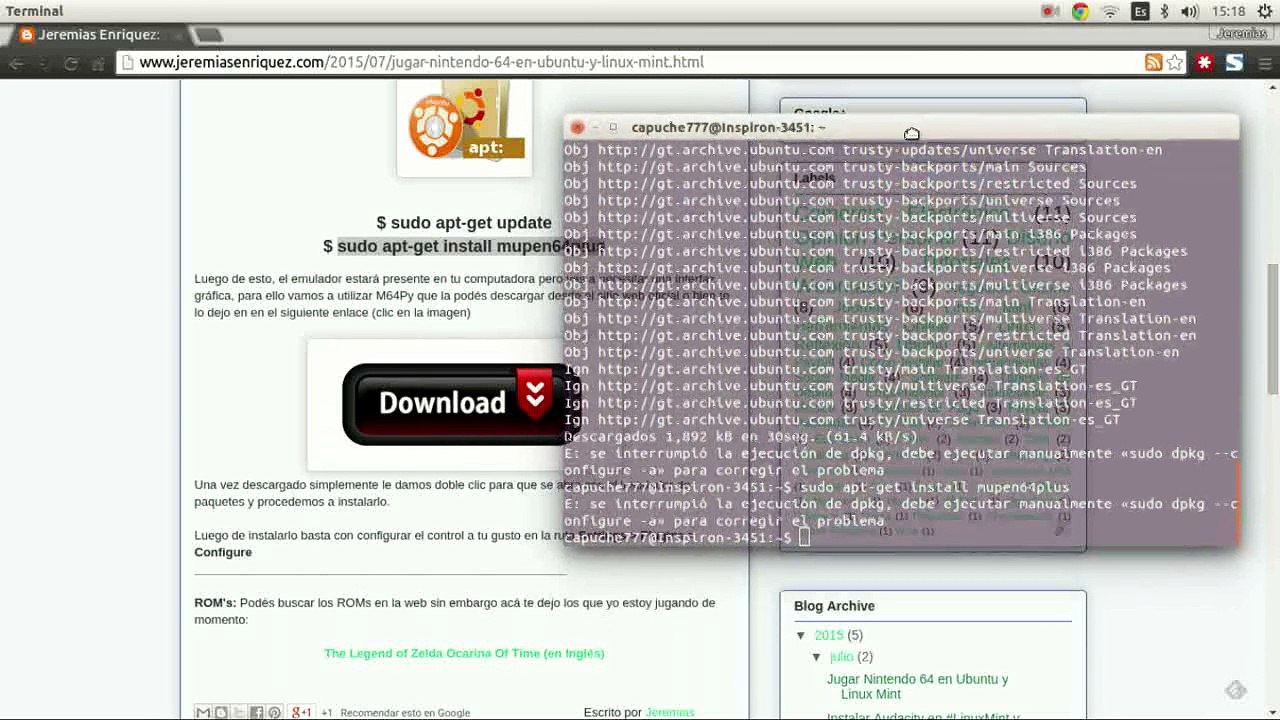Image resolution: width=1280 pixels, height=720 pixels.
Task: Click the orange RSS feed icon
Action: click(1154, 62)
